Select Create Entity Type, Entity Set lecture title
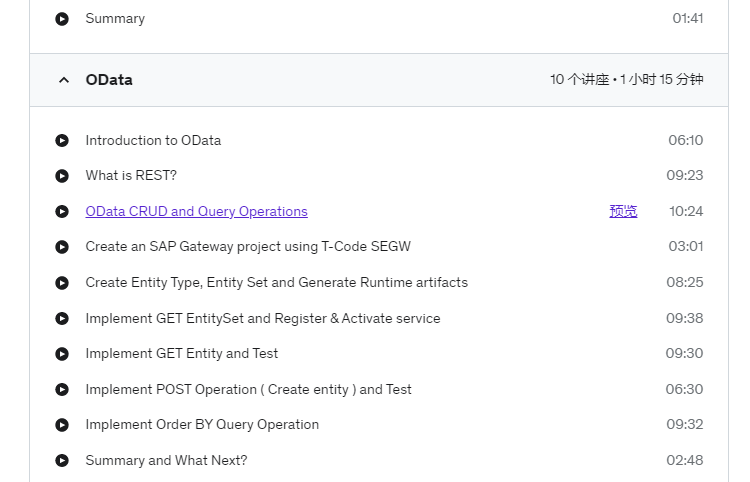This screenshot has height=482, width=750. pos(276,283)
